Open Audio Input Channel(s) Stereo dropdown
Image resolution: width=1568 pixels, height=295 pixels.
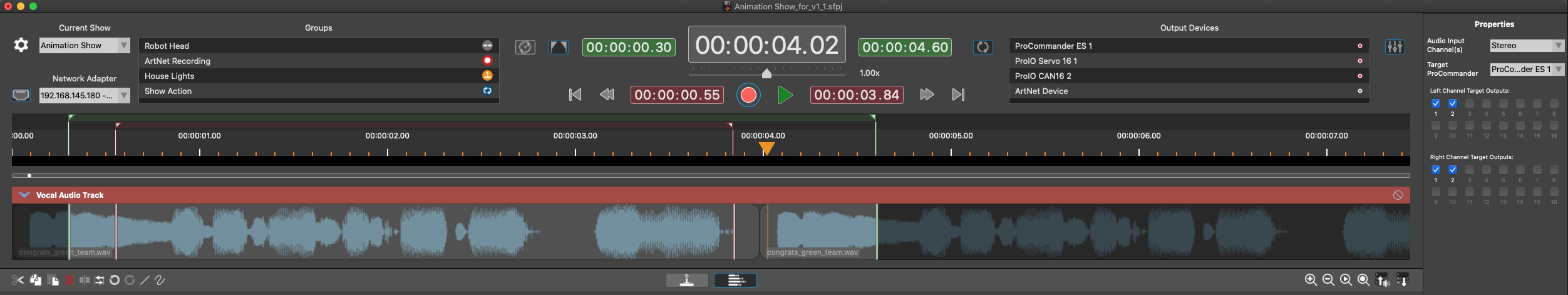(x=1527, y=45)
